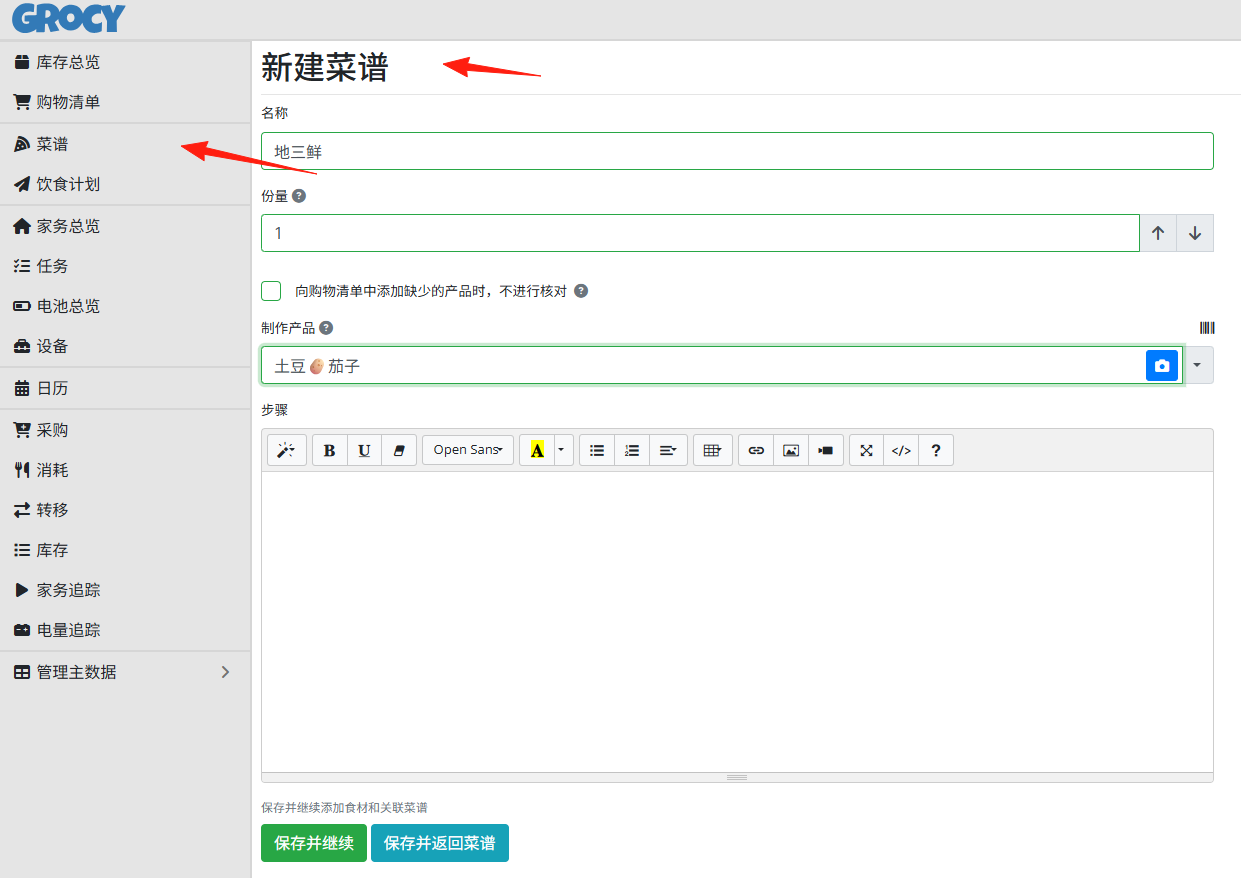Open 库存 in sidebar
1241x878 pixels.
(x=125, y=550)
